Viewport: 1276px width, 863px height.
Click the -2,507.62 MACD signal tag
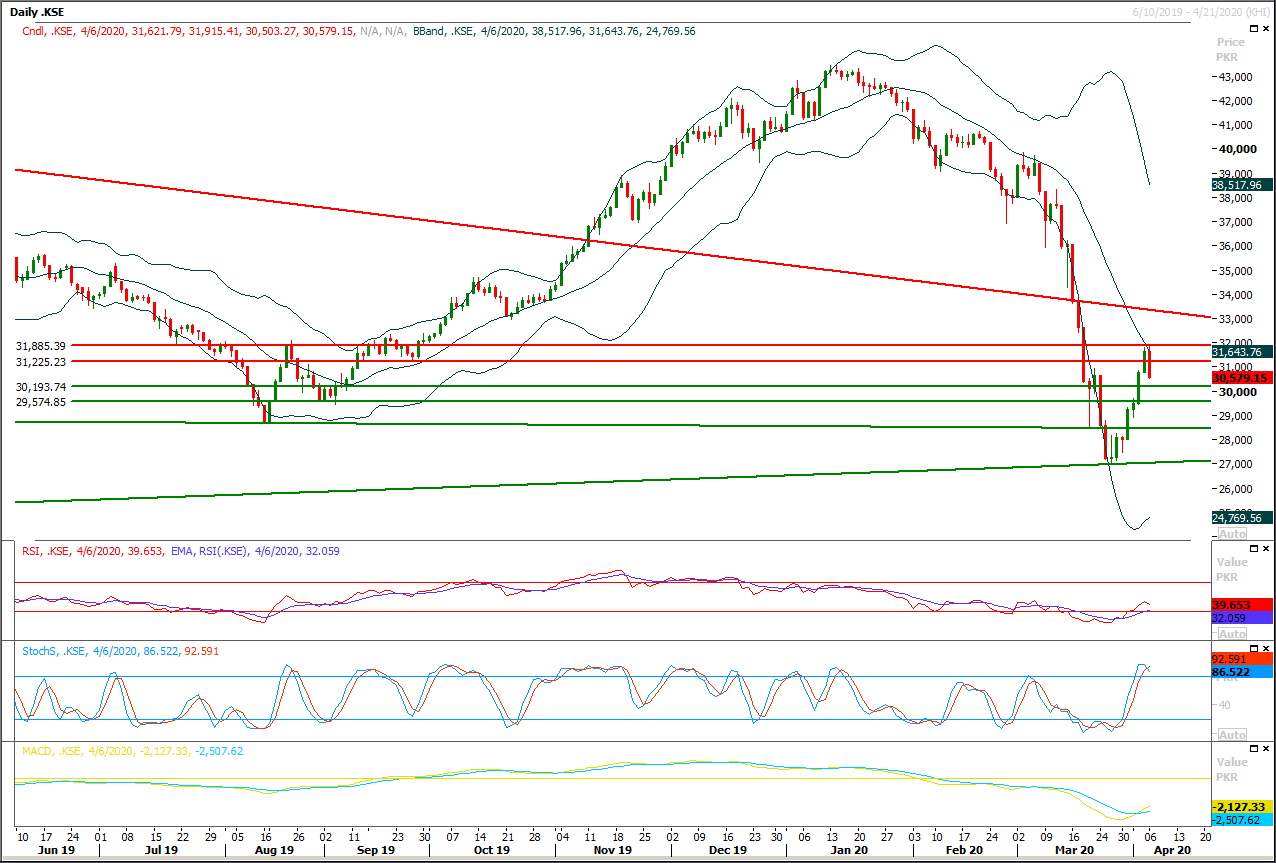(x=1242, y=820)
